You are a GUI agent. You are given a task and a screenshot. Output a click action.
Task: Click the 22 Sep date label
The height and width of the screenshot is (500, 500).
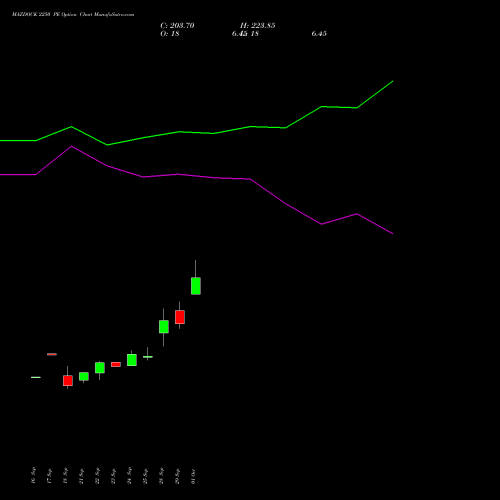coord(97,475)
